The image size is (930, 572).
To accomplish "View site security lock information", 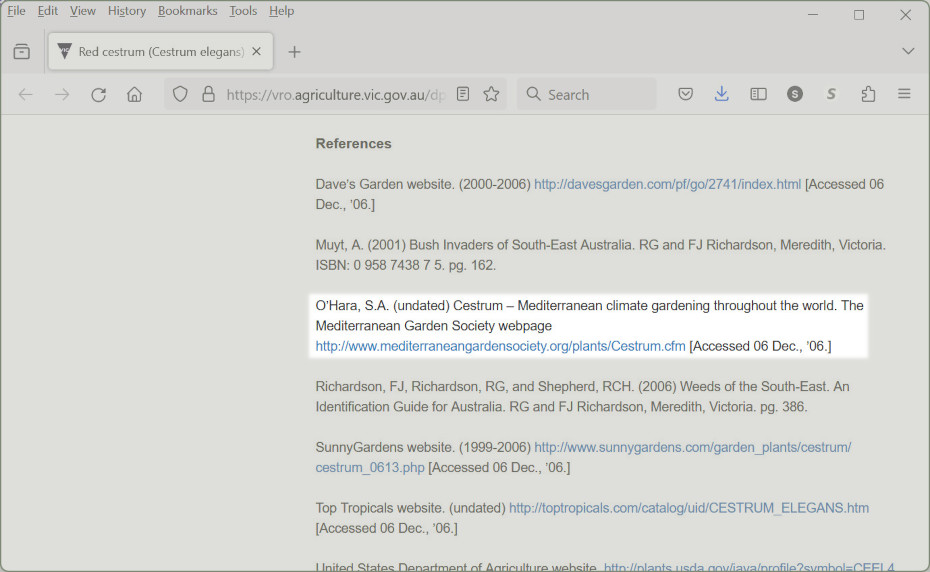I will (x=208, y=94).
